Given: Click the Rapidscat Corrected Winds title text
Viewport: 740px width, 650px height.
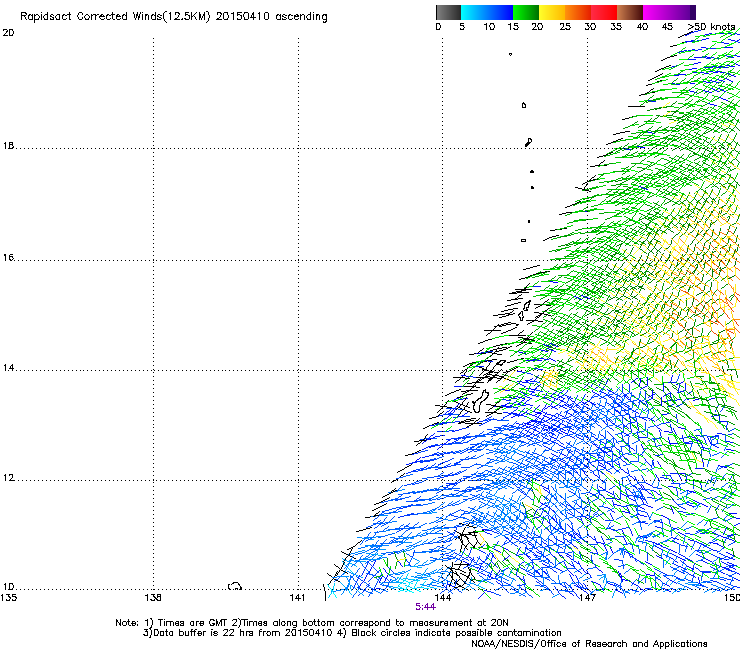Looking at the screenshot, I should point(174,16).
